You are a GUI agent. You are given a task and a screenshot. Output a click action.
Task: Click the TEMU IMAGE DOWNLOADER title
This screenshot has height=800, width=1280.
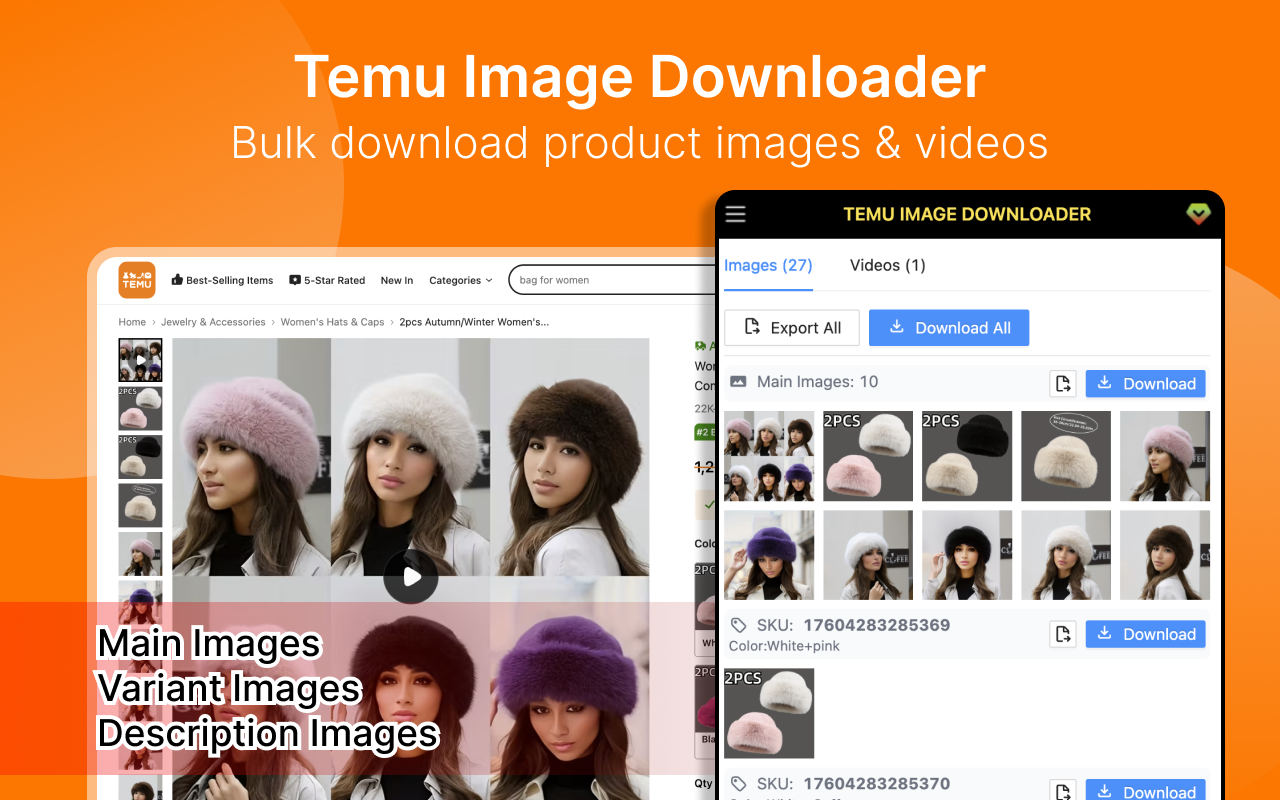tap(967, 214)
